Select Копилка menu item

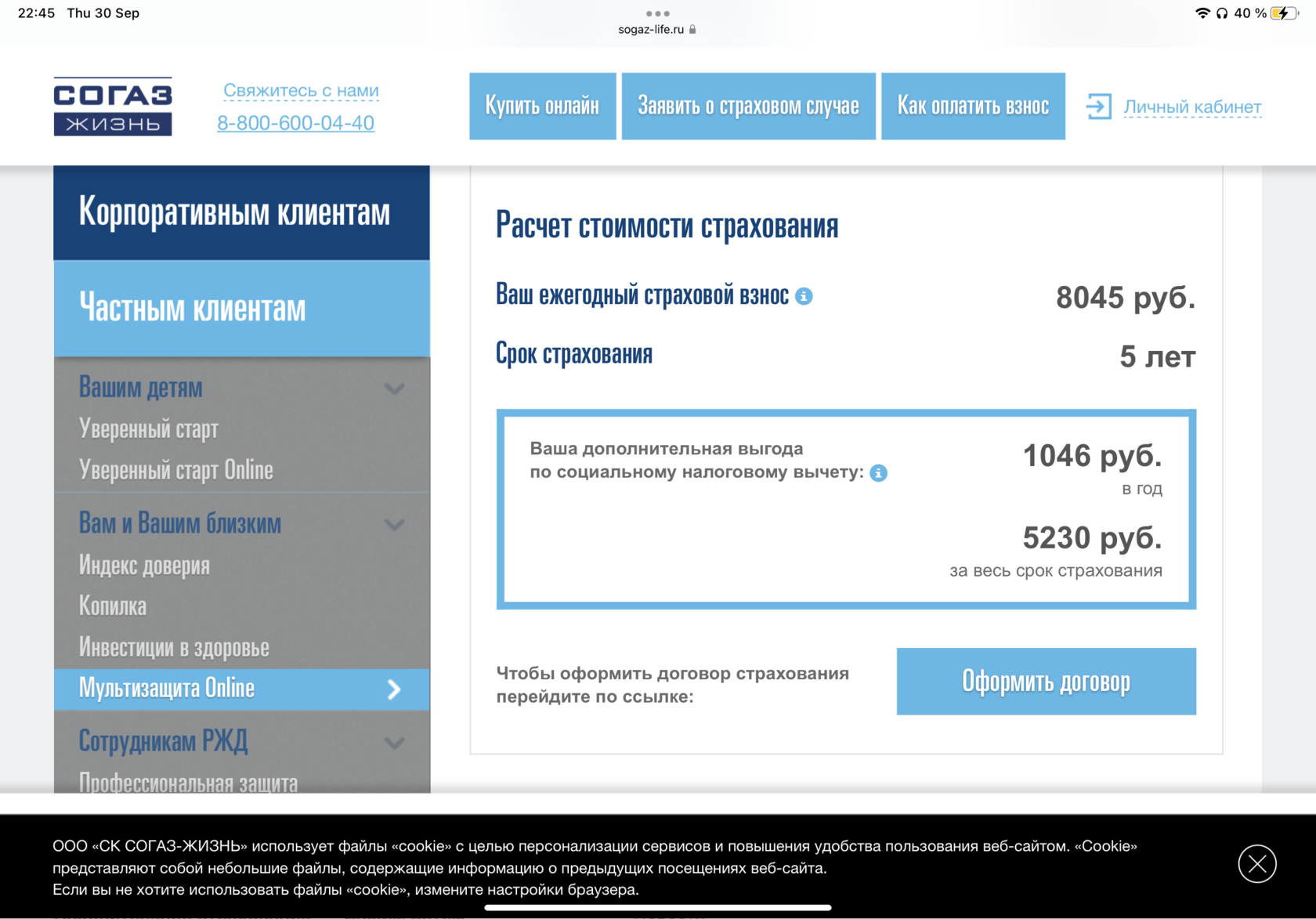click(113, 606)
